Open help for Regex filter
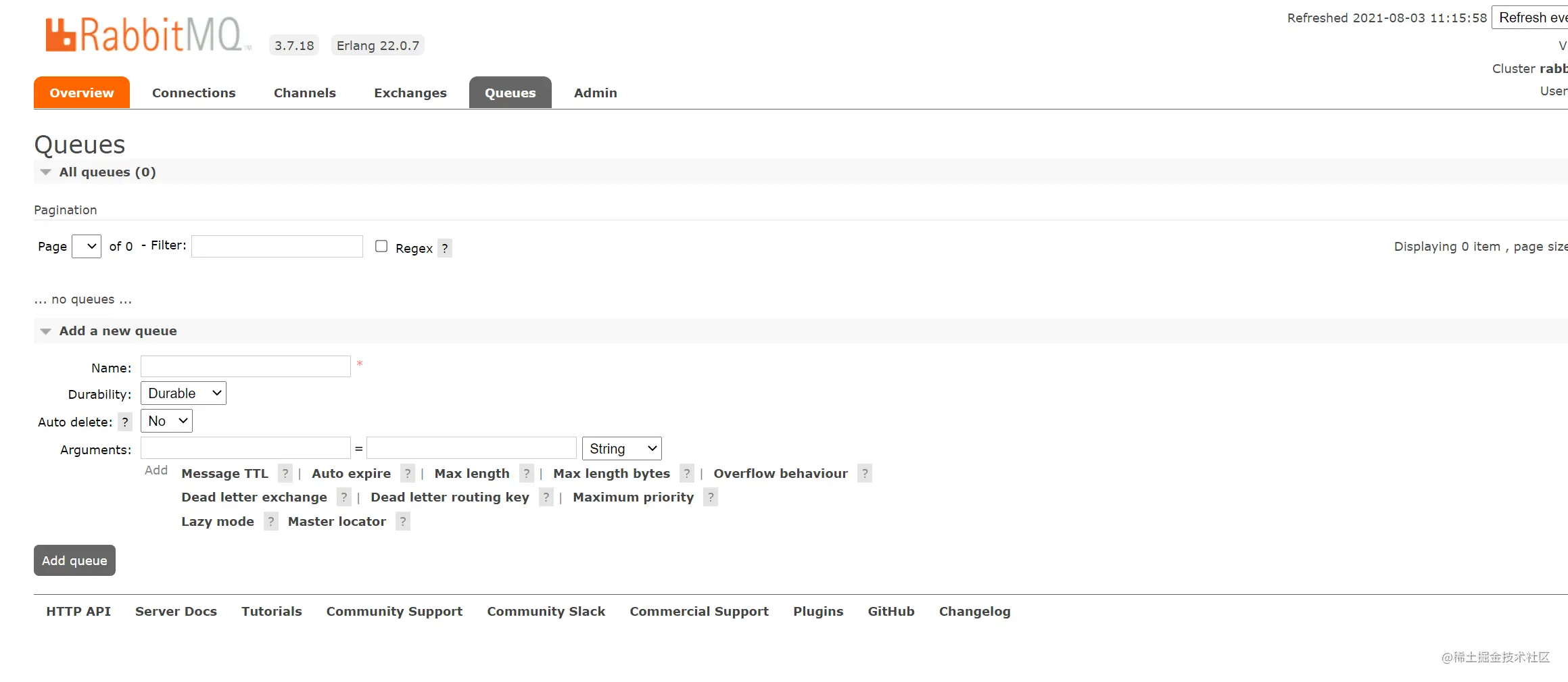Screen dimensions: 1568x682 [x=445, y=248]
